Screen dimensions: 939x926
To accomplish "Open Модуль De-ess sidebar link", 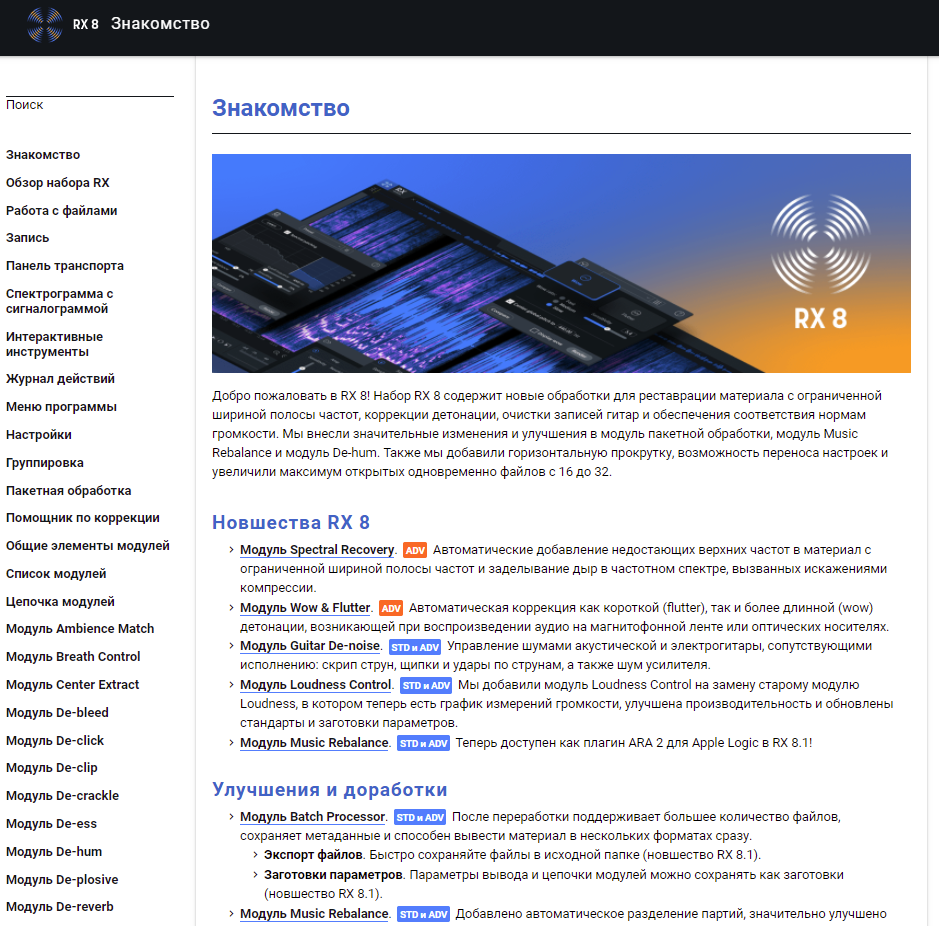I will pos(52,824).
